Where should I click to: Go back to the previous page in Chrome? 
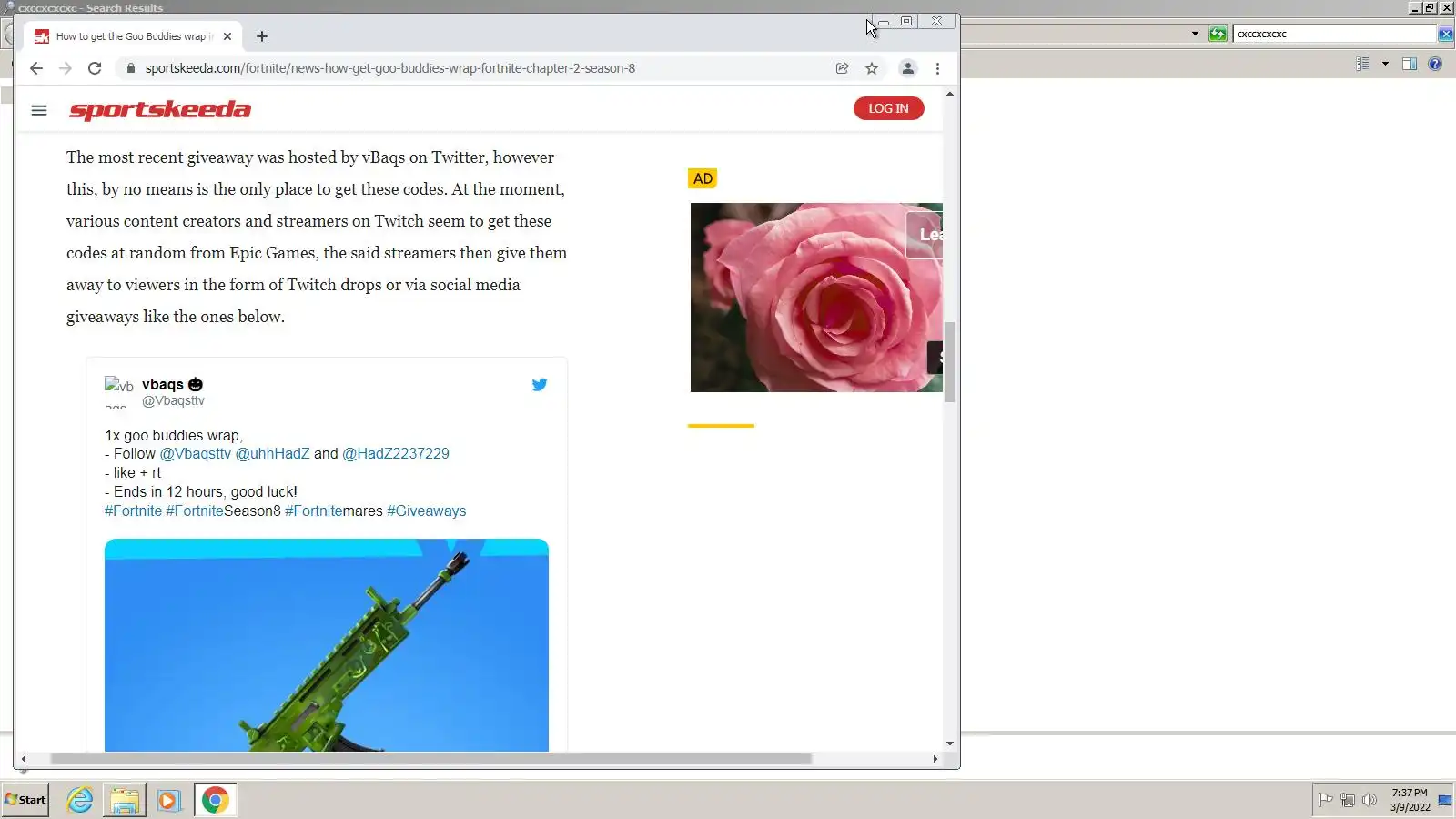(36, 68)
